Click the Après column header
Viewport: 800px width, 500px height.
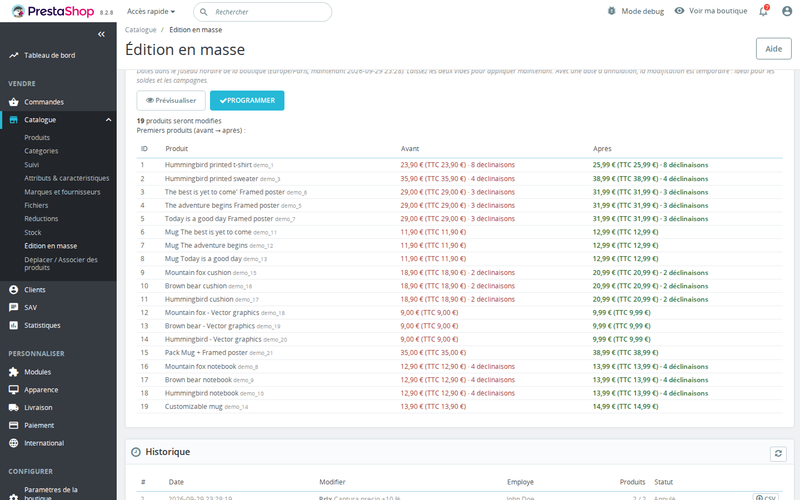602,148
